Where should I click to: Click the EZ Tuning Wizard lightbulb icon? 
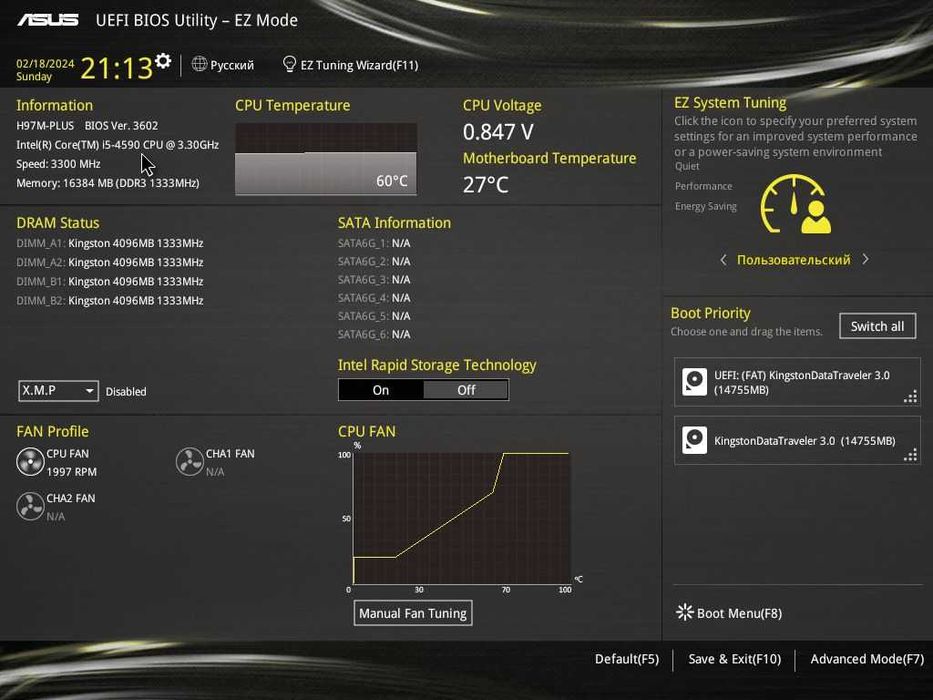(x=289, y=64)
